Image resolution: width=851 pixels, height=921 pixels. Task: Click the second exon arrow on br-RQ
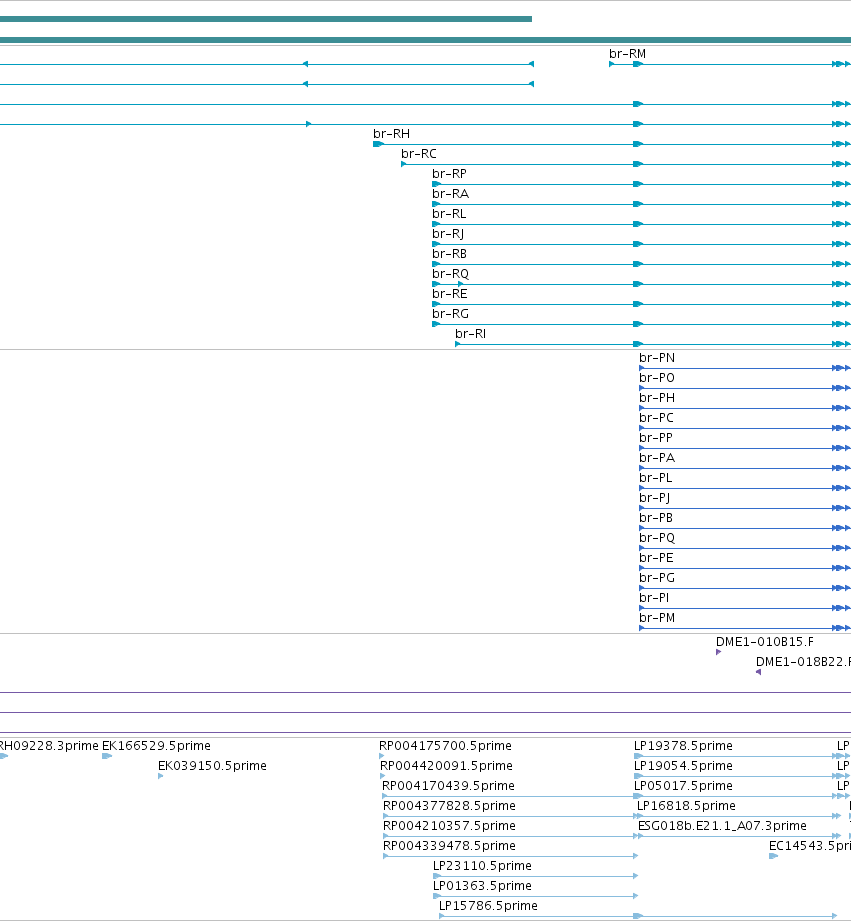[460, 284]
